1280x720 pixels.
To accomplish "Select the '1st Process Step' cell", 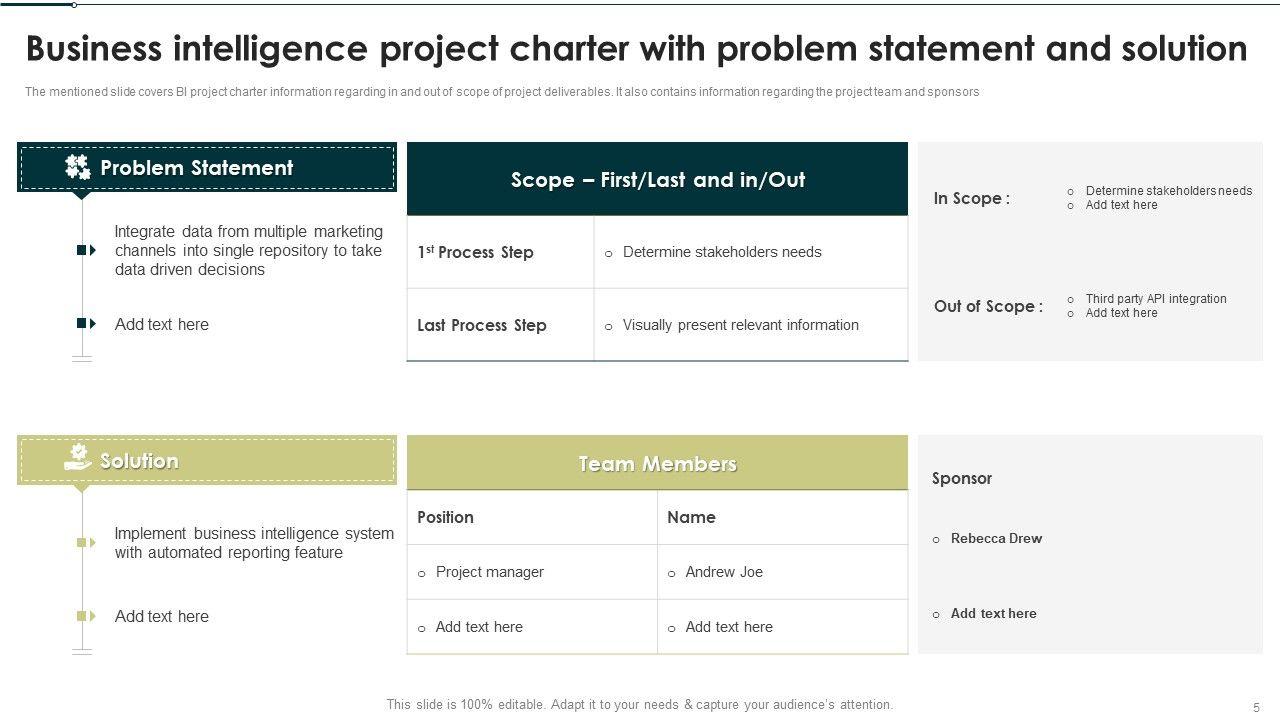I will (476, 253).
